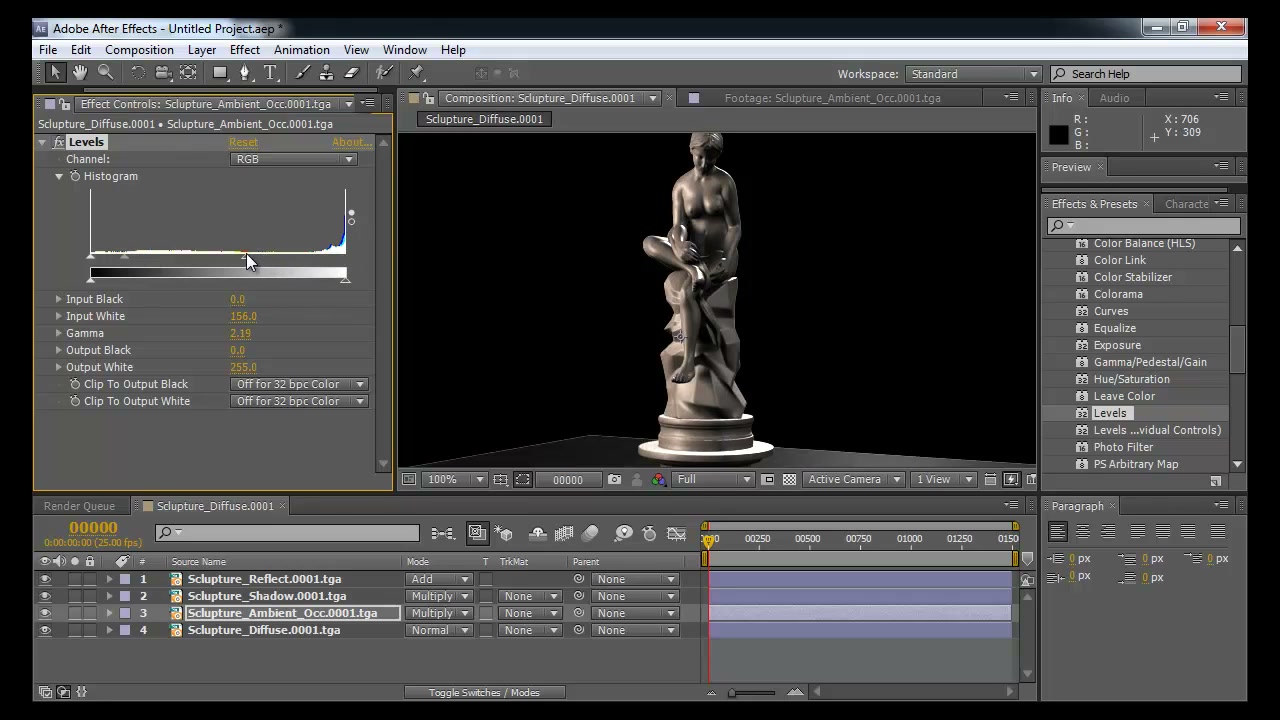Expand the Gamma property
The width and height of the screenshot is (1280, 720).
point(58,333)
